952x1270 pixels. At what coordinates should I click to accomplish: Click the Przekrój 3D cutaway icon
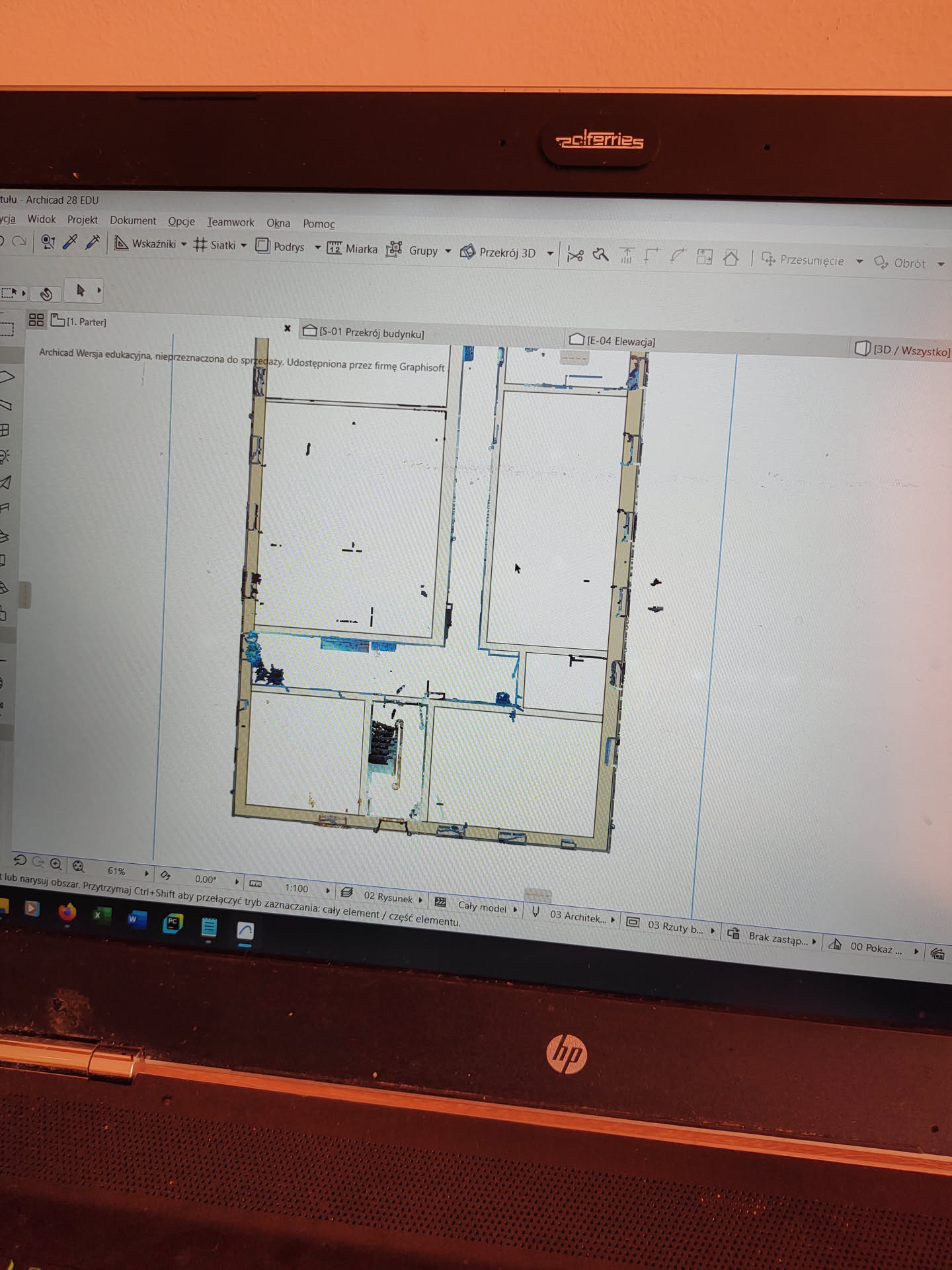467,251
